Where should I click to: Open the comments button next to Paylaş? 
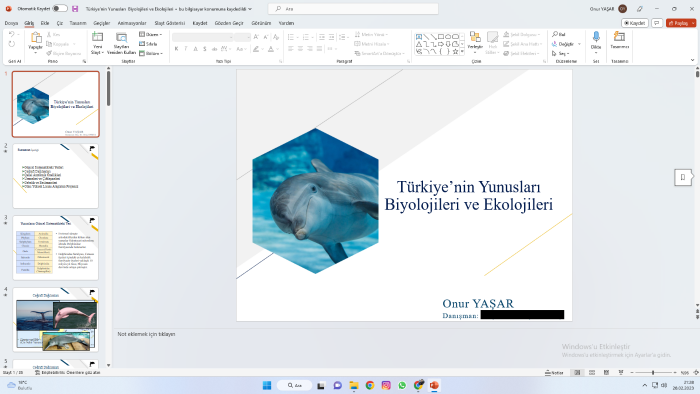657,23
